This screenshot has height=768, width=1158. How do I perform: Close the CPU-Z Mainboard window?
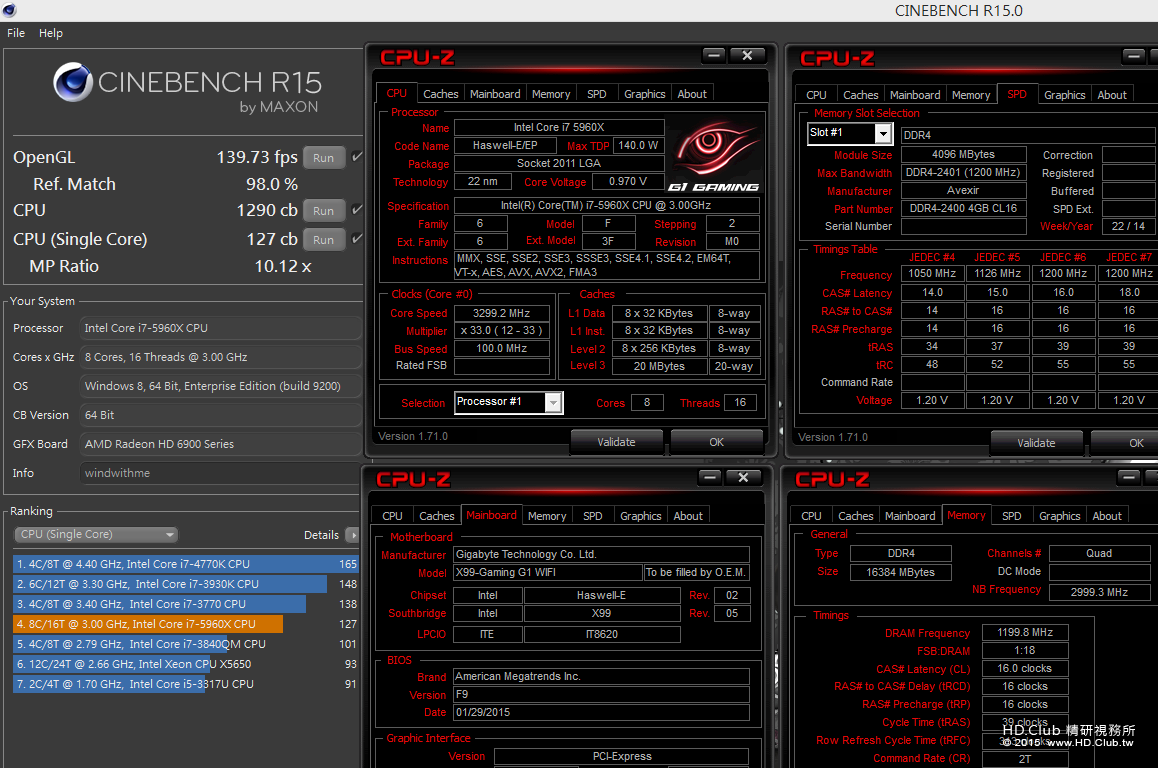pos(743,478)
